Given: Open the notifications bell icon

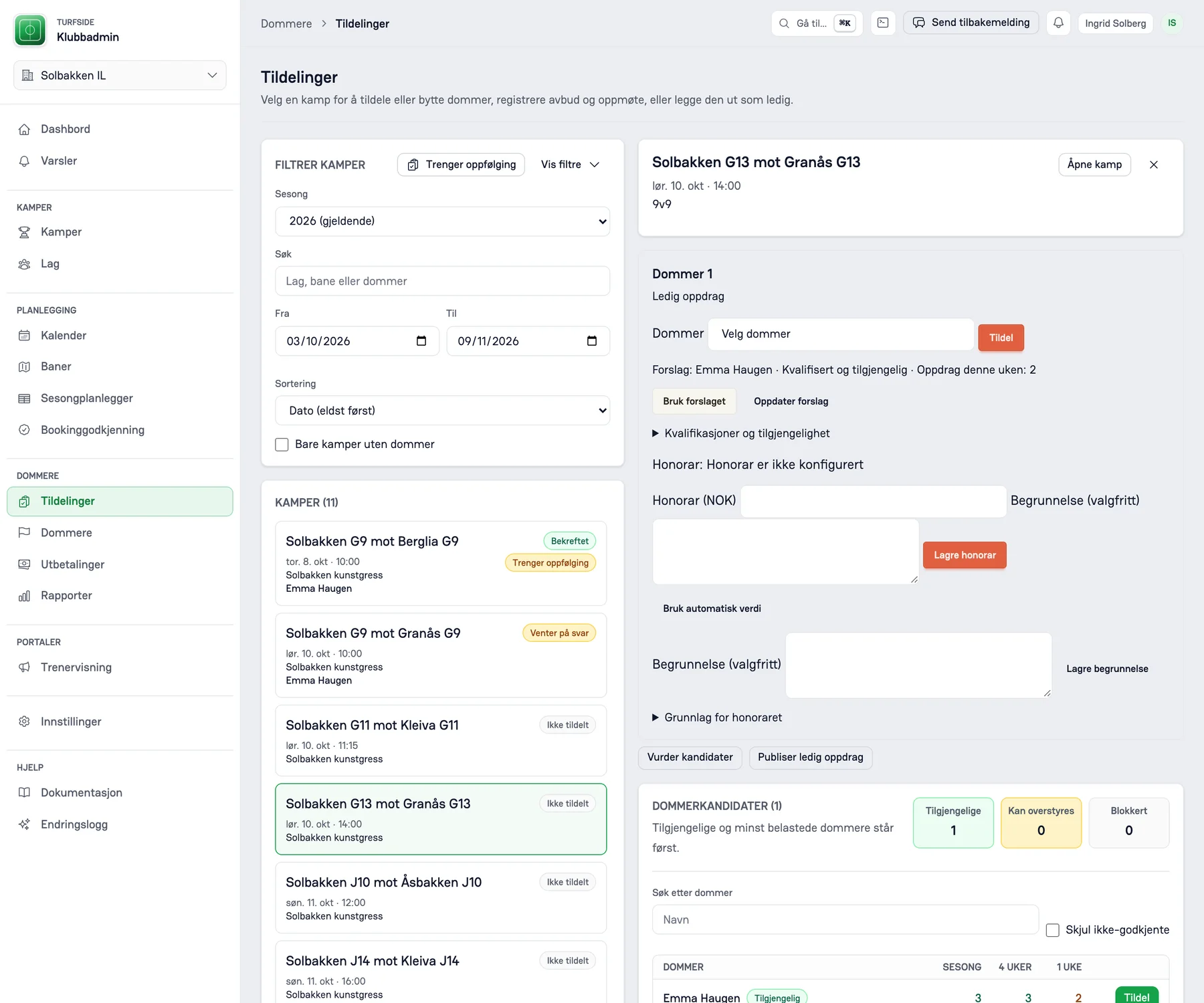Looking at the screenshot, I should point(1058,23).
